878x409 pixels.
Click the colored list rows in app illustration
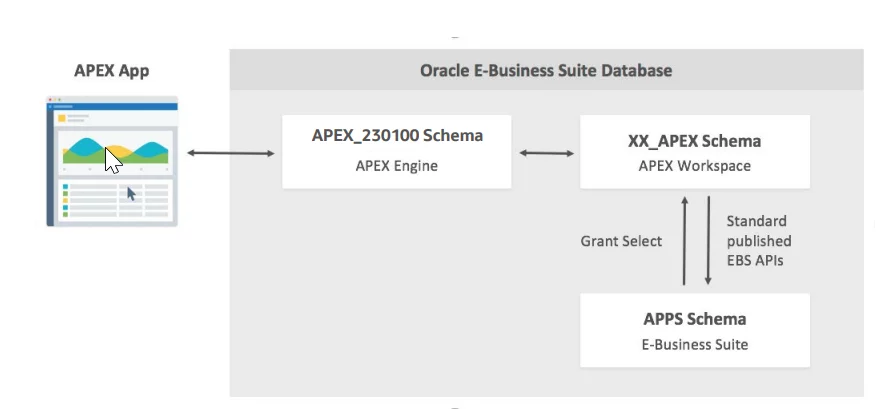click(x=115, y=200)
